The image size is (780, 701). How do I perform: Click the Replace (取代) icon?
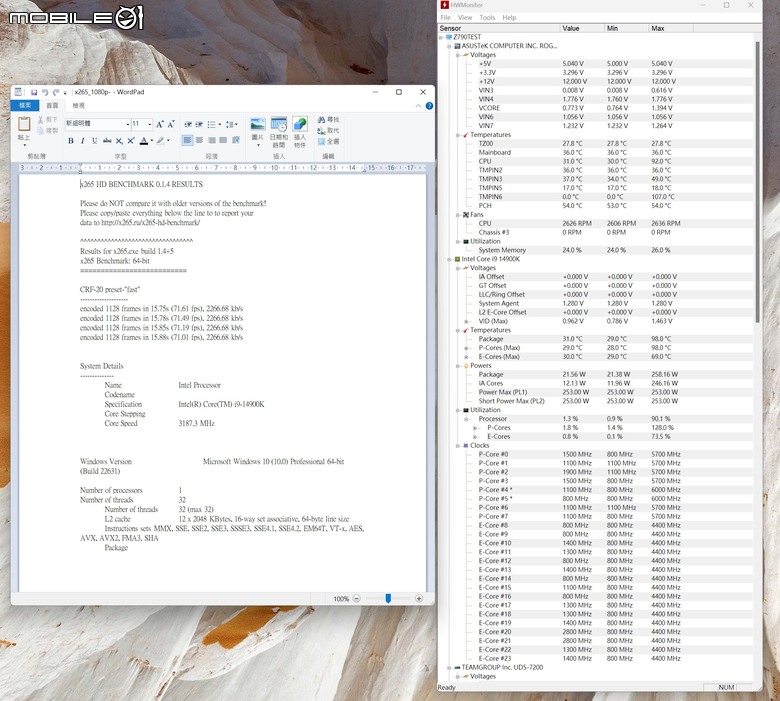(321, 131)
